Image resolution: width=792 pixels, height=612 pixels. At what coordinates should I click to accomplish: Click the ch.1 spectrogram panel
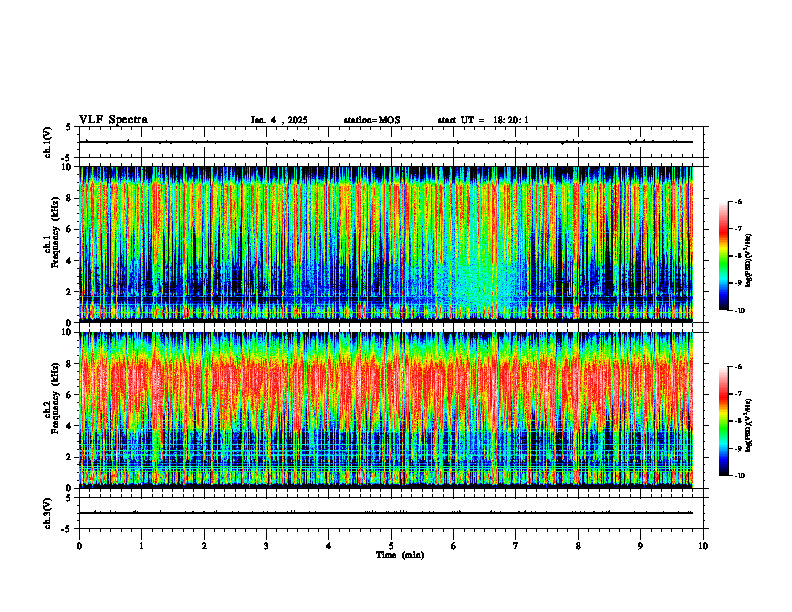coord(386,244)
